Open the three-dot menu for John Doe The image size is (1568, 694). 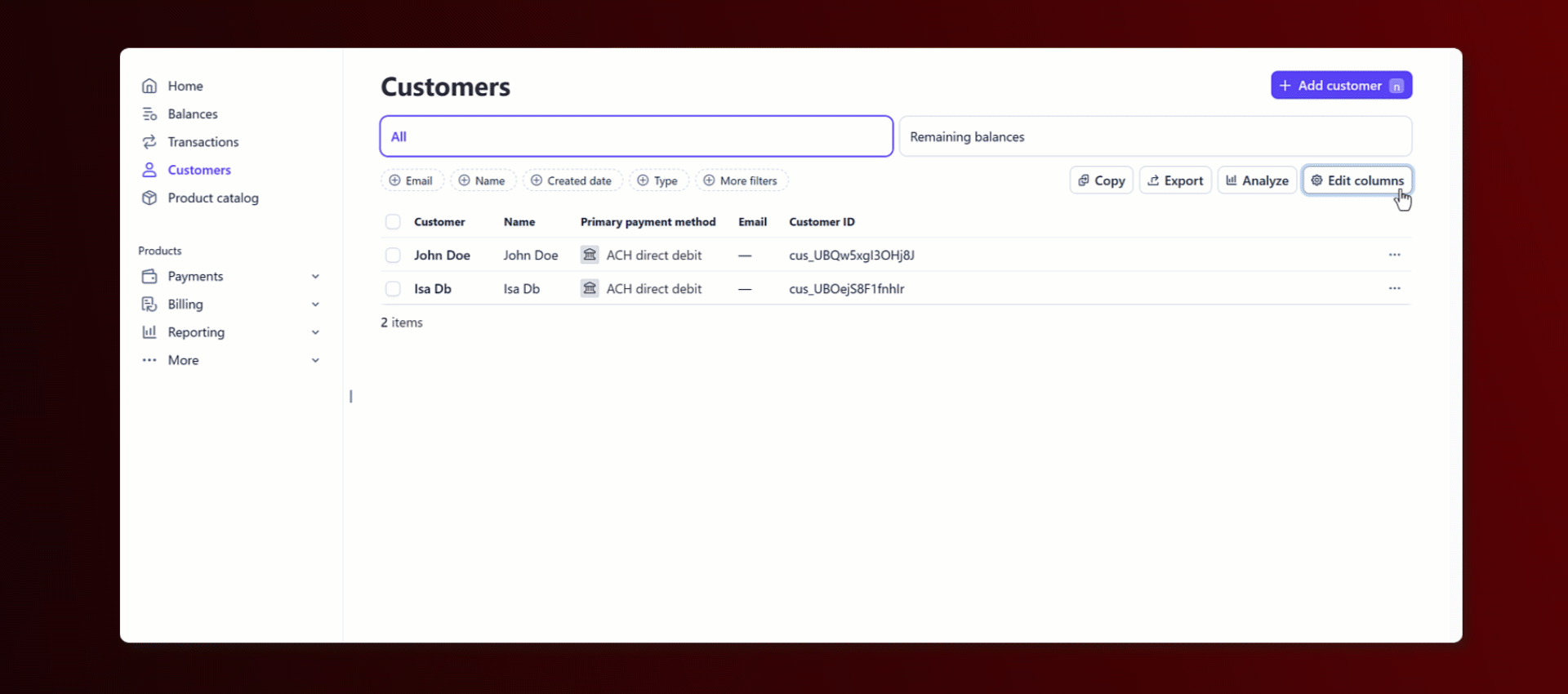point(1395,255)
